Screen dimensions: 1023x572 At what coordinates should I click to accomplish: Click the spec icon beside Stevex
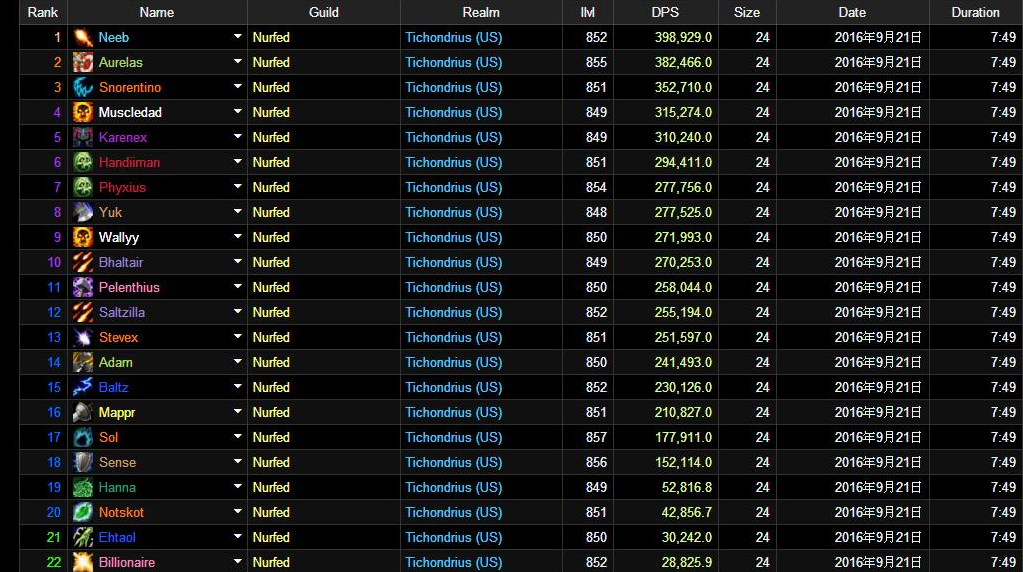coord(83,338)
